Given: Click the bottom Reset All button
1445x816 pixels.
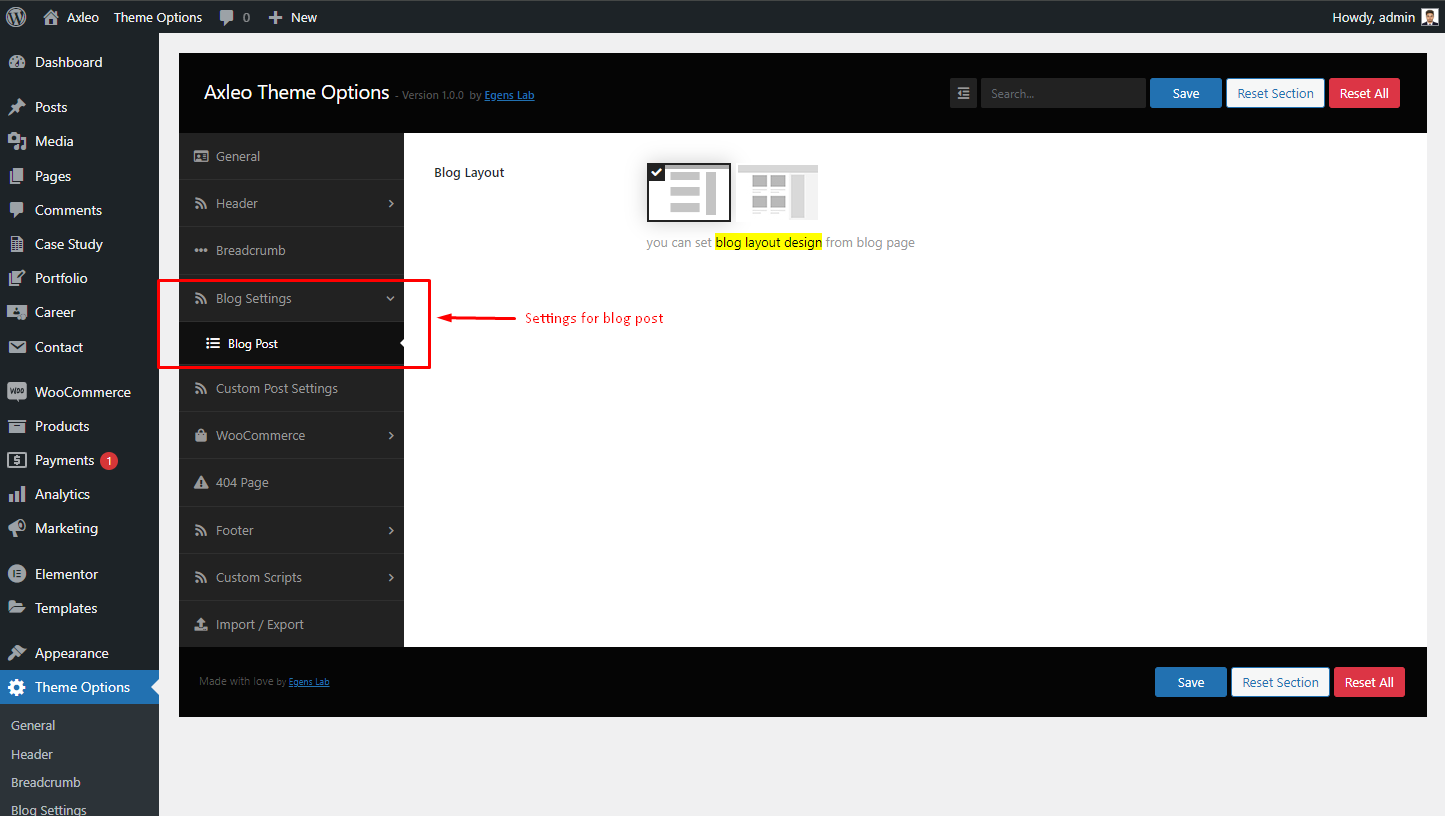Looking at the screenshot, I should point(1369,682).
